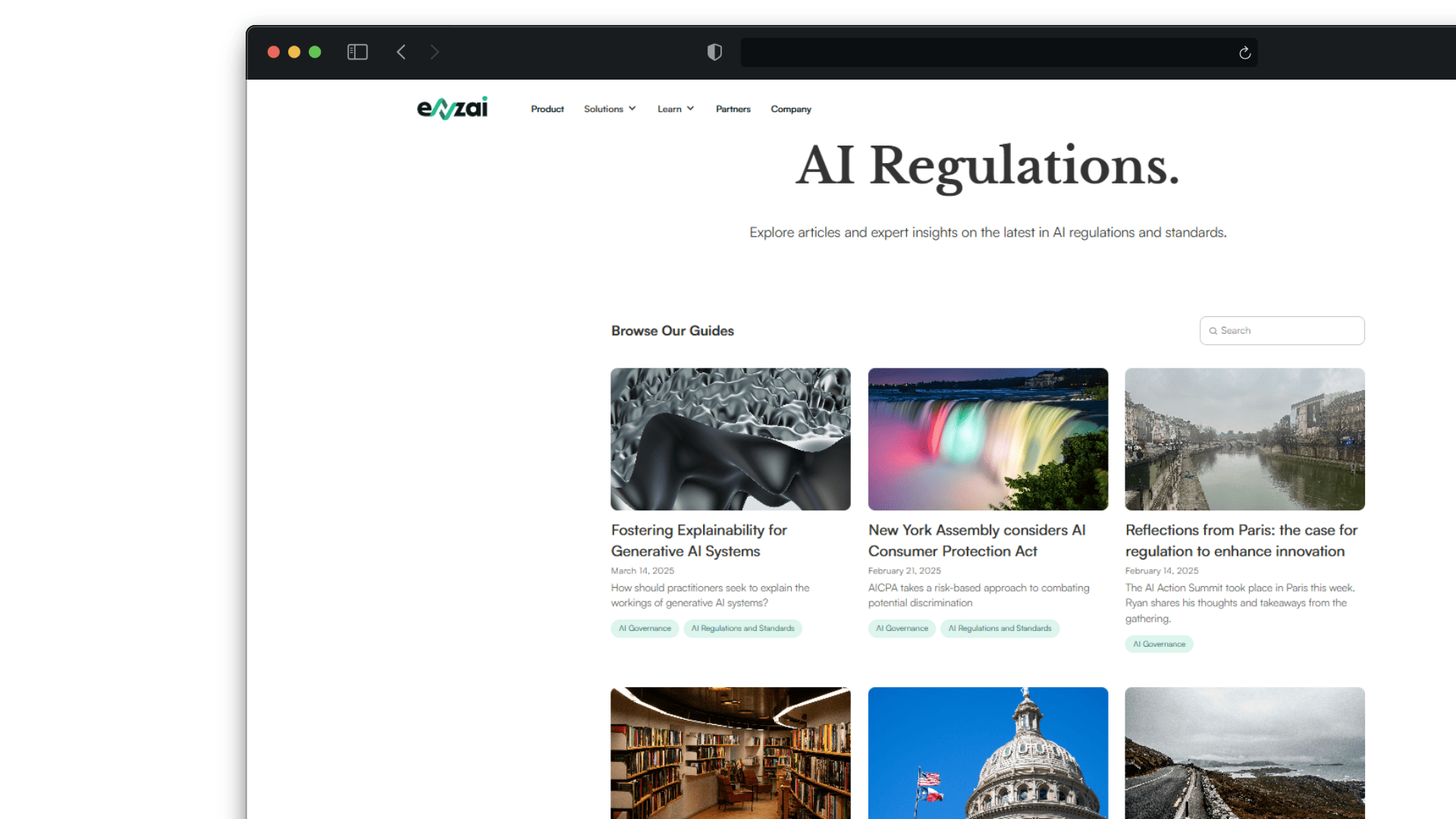The width and height of the screenshot is (1456, 819).
Task: Toggle the browser sidebar panel icon
Action: (357, 52)
